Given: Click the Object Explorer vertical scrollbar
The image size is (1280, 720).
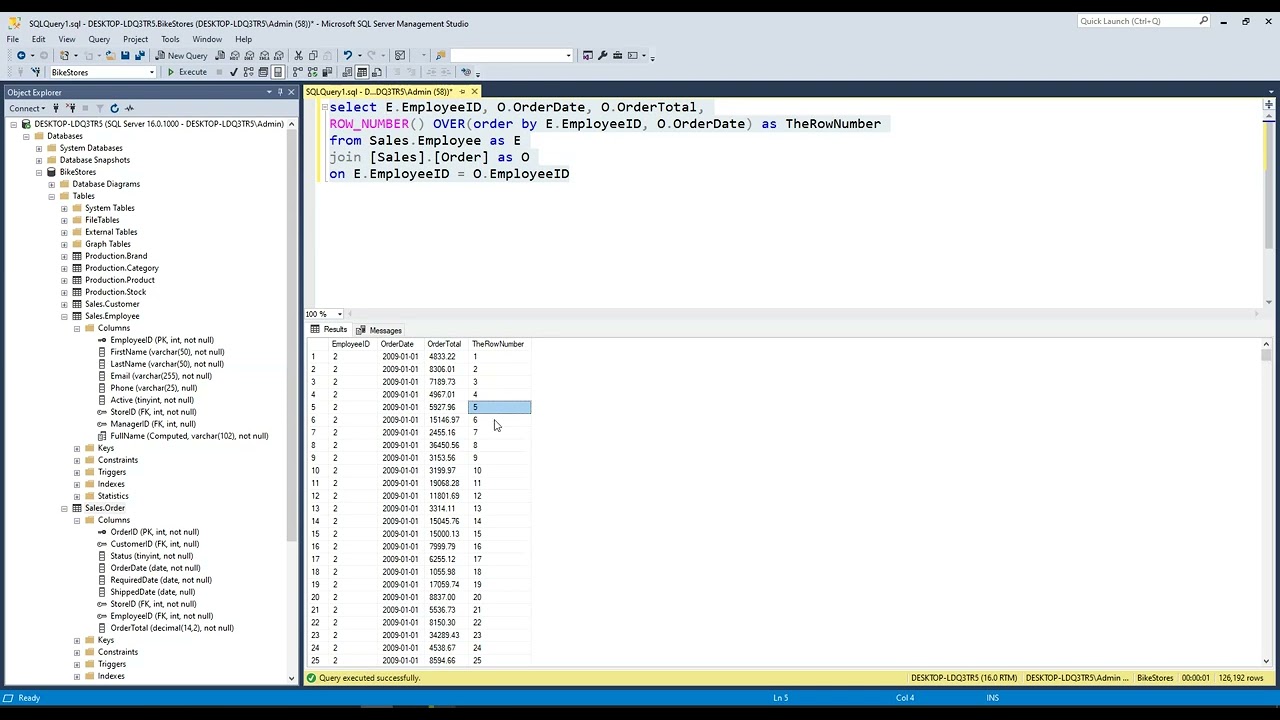Looking at the screenshot, I should [291, 400].
